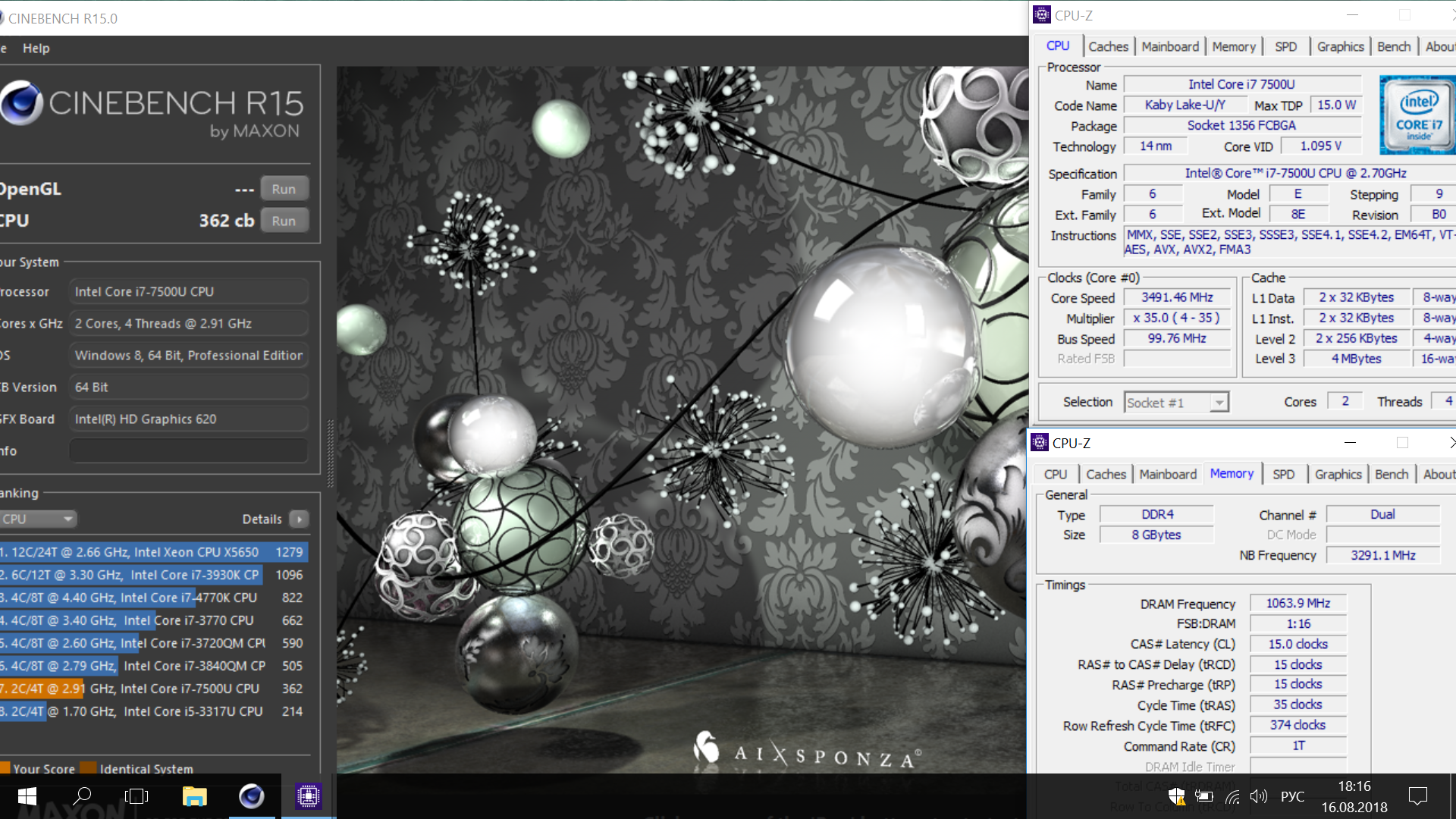Viewport: 1456px width, 819px height.
Task: Select ranking row Intel Core i7-3770
Action: click(x=154, y=620)
